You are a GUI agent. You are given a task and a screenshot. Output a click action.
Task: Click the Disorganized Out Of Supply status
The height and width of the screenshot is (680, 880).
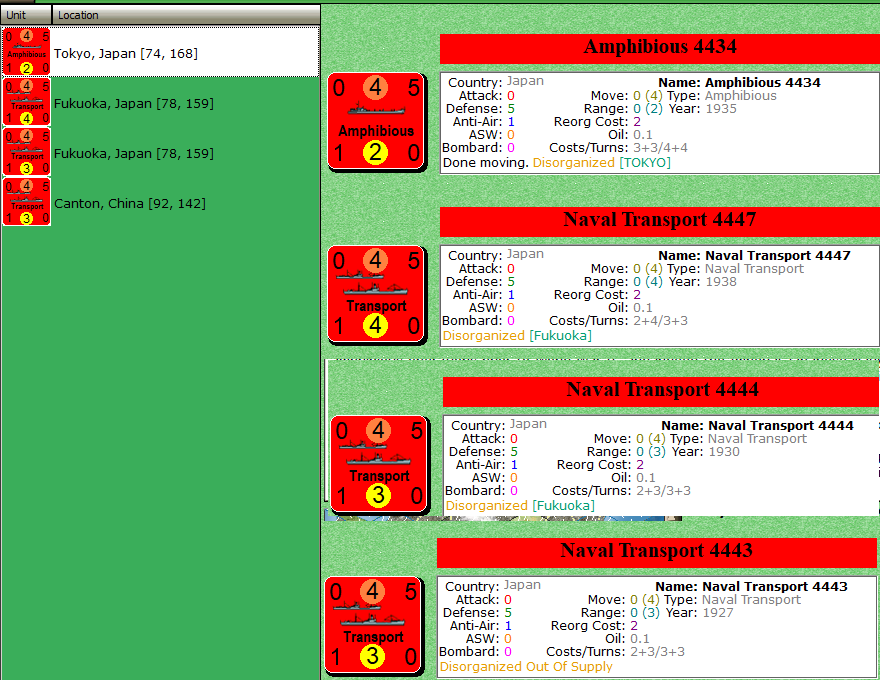(x=526, y=667)
